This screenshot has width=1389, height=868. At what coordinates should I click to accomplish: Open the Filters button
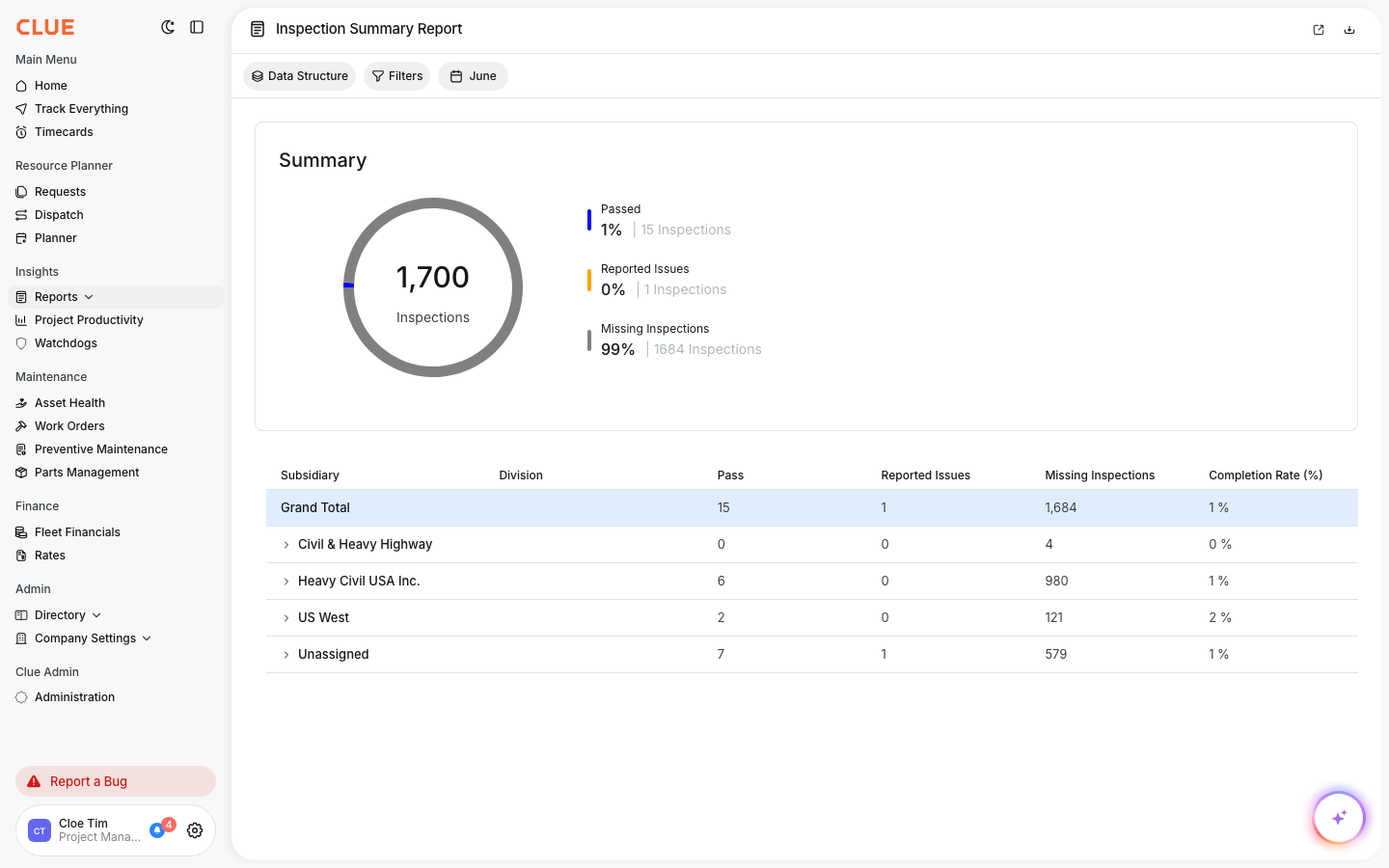396,76
